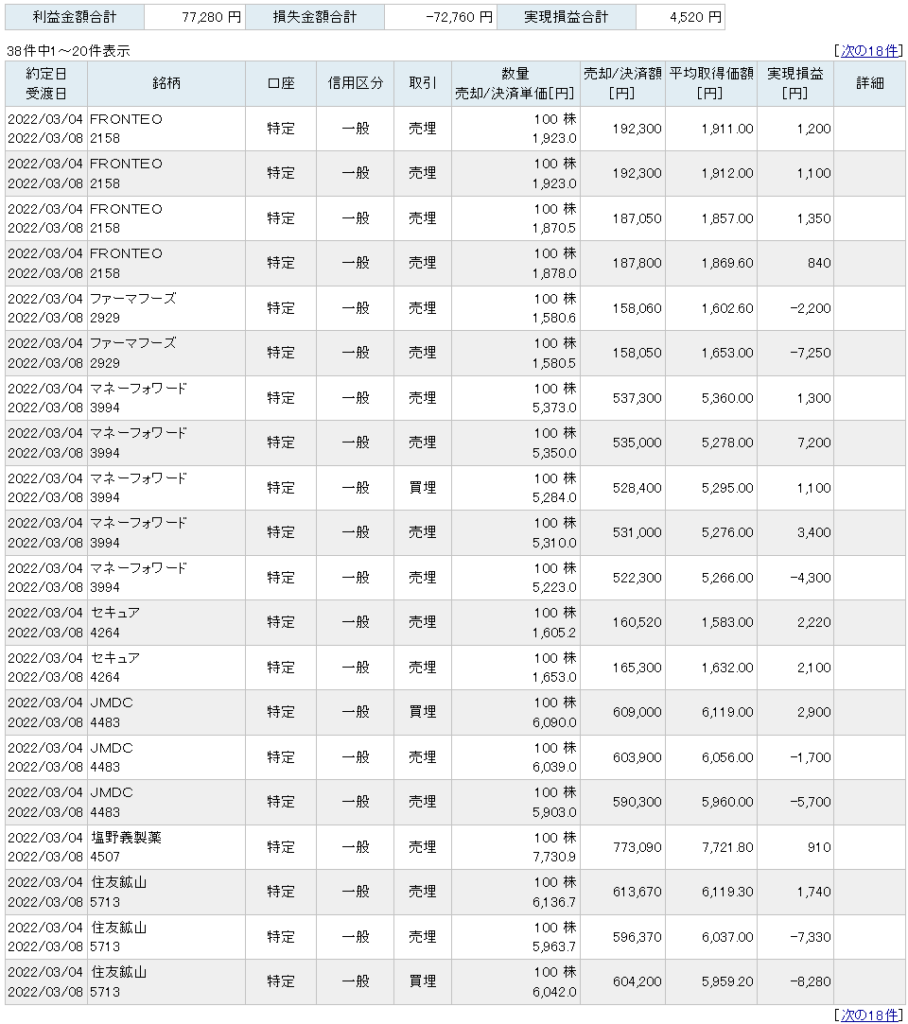The image size is (908, 1024).
Task: Click the 売却/決済額 column header
Action: [623, 84]
